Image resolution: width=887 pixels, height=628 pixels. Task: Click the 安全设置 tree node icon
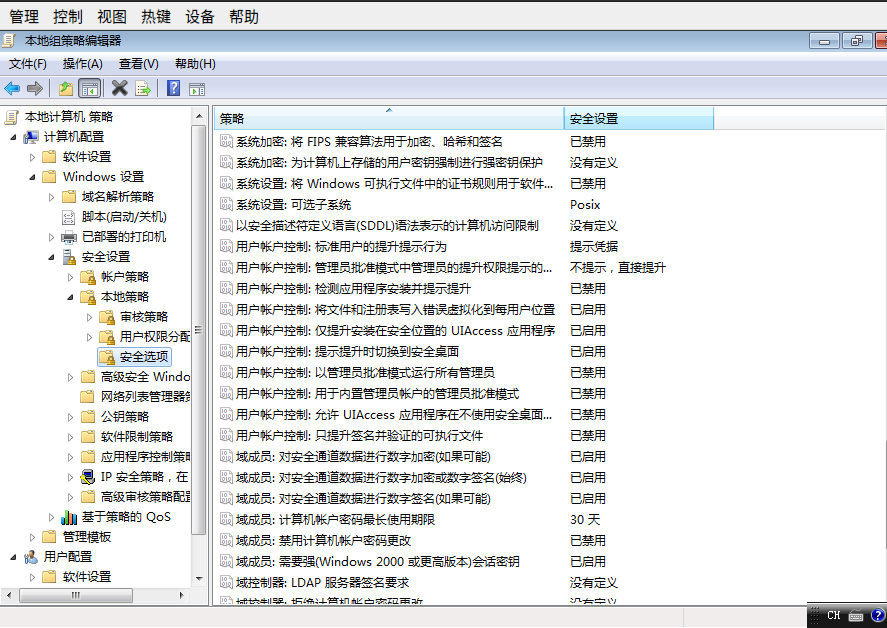[69, 257]
